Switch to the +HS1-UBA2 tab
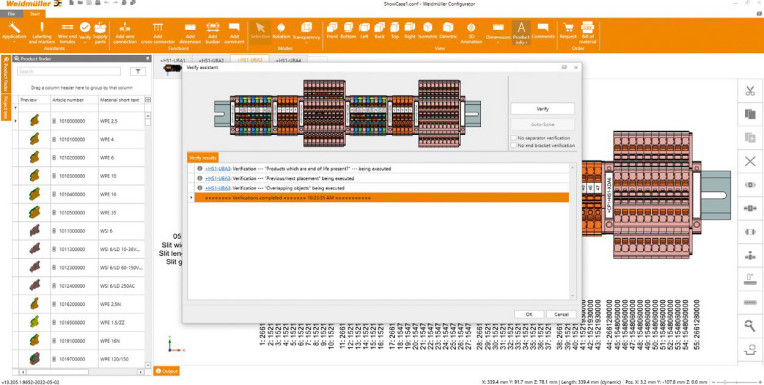 (211, 60)
